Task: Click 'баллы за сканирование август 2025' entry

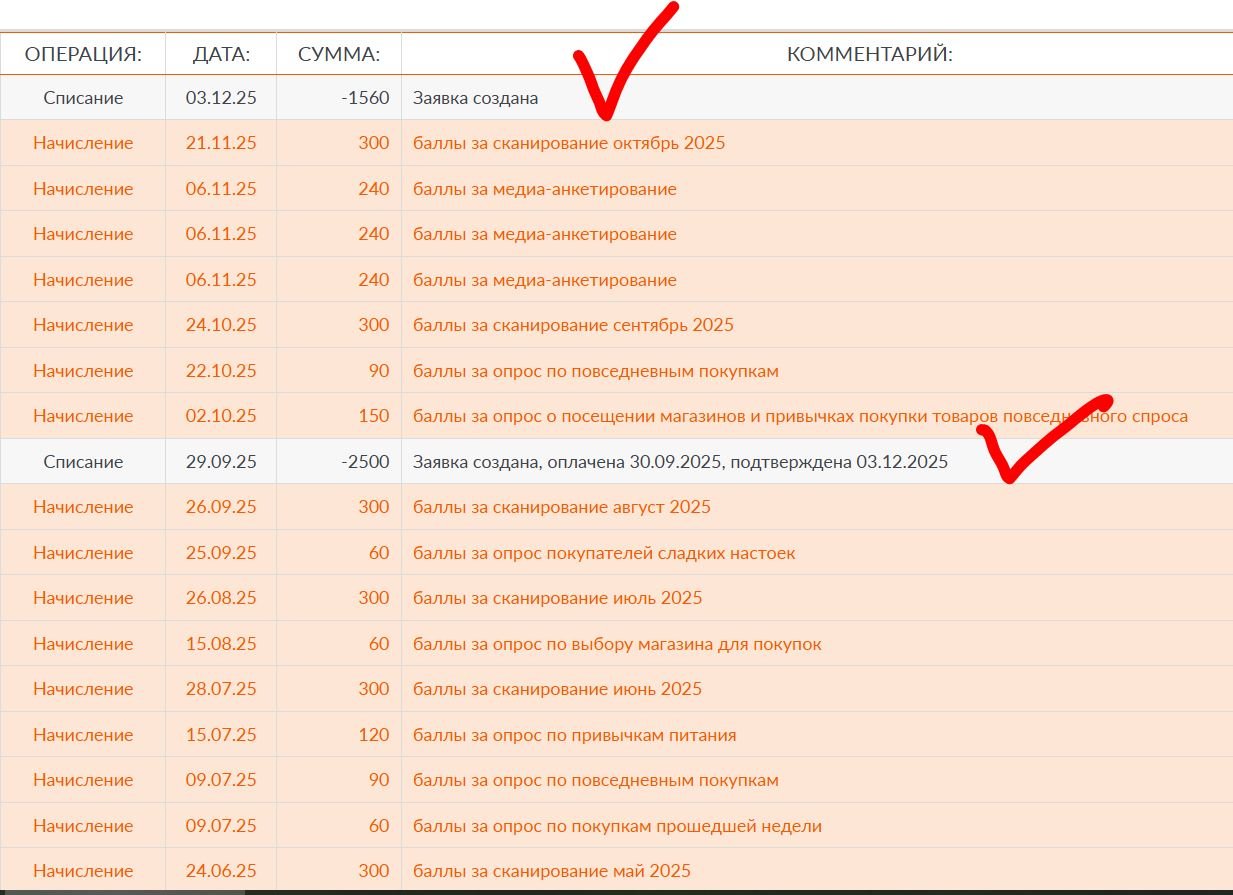Action: tap(561, 507)
